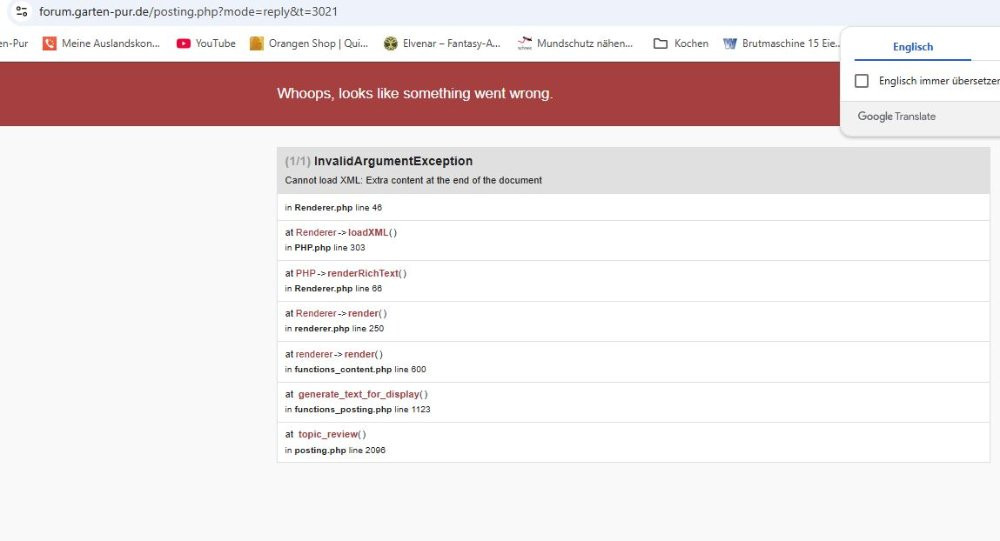Click the 'Whoops, looks like something went wrong' banner
Screen dimensions: 1000x541
pyautogui.click(x=414, y=93)
